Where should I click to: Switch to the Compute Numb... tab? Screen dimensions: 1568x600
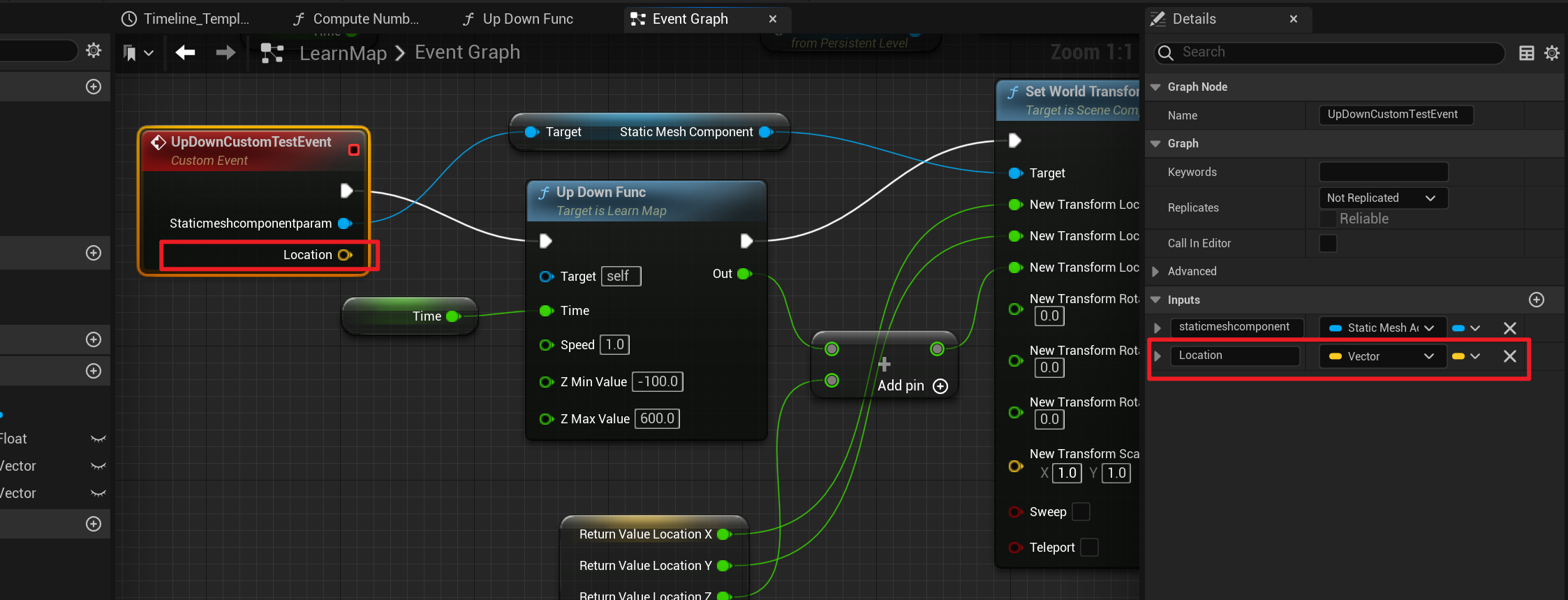pos(356,19)
